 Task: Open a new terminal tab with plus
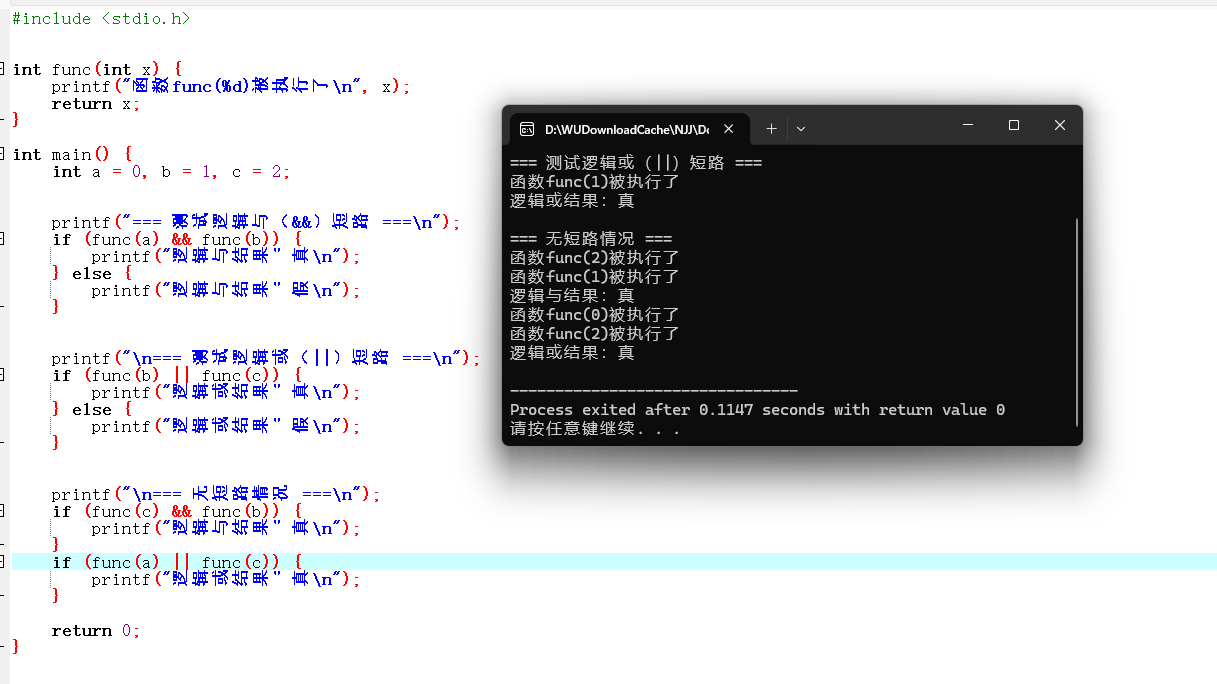pos(771,128)
